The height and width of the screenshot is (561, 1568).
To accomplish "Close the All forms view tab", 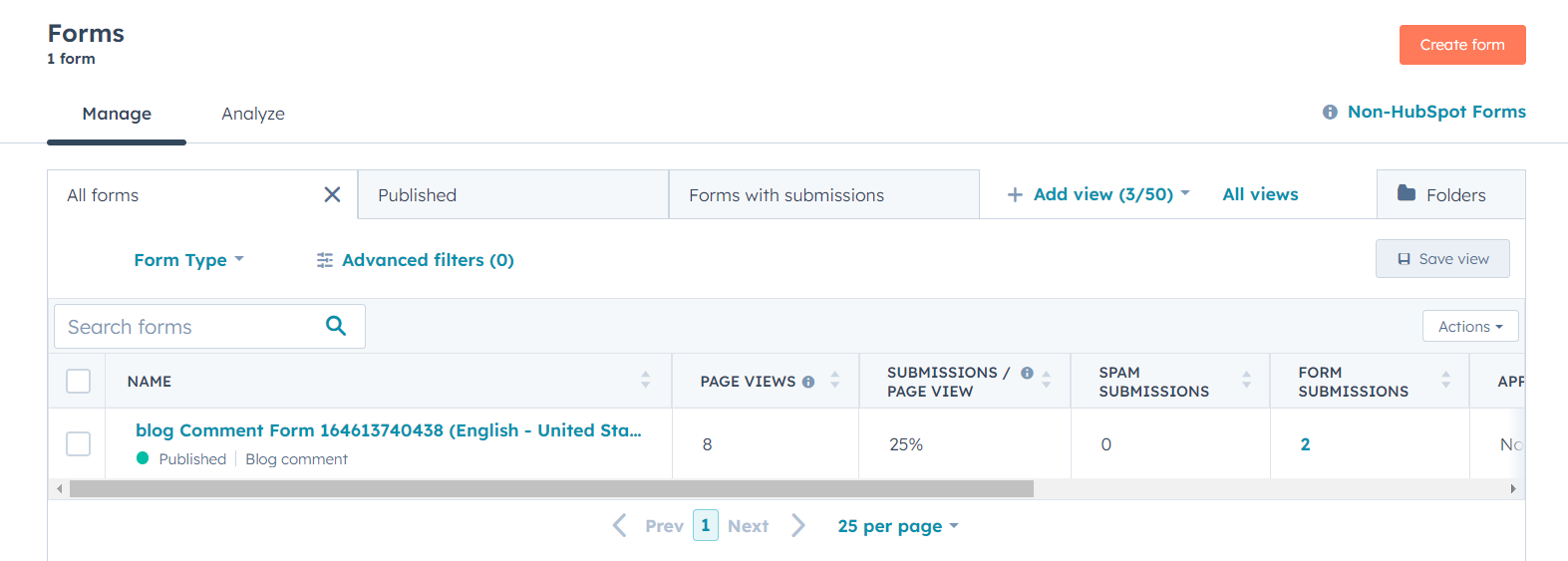I will 332,195.
